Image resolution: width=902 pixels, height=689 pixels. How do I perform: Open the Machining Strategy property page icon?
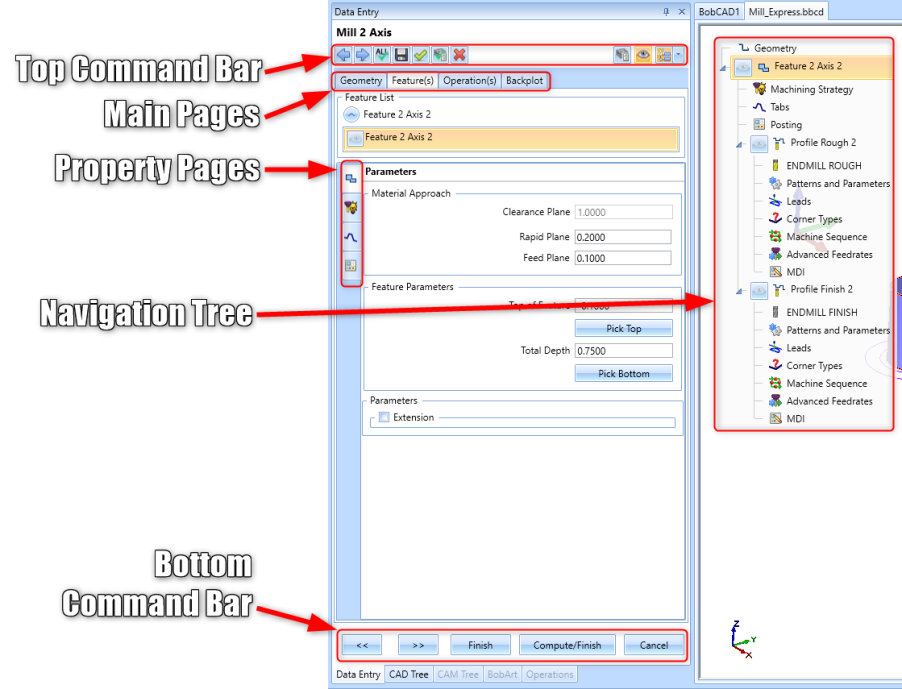351,207
